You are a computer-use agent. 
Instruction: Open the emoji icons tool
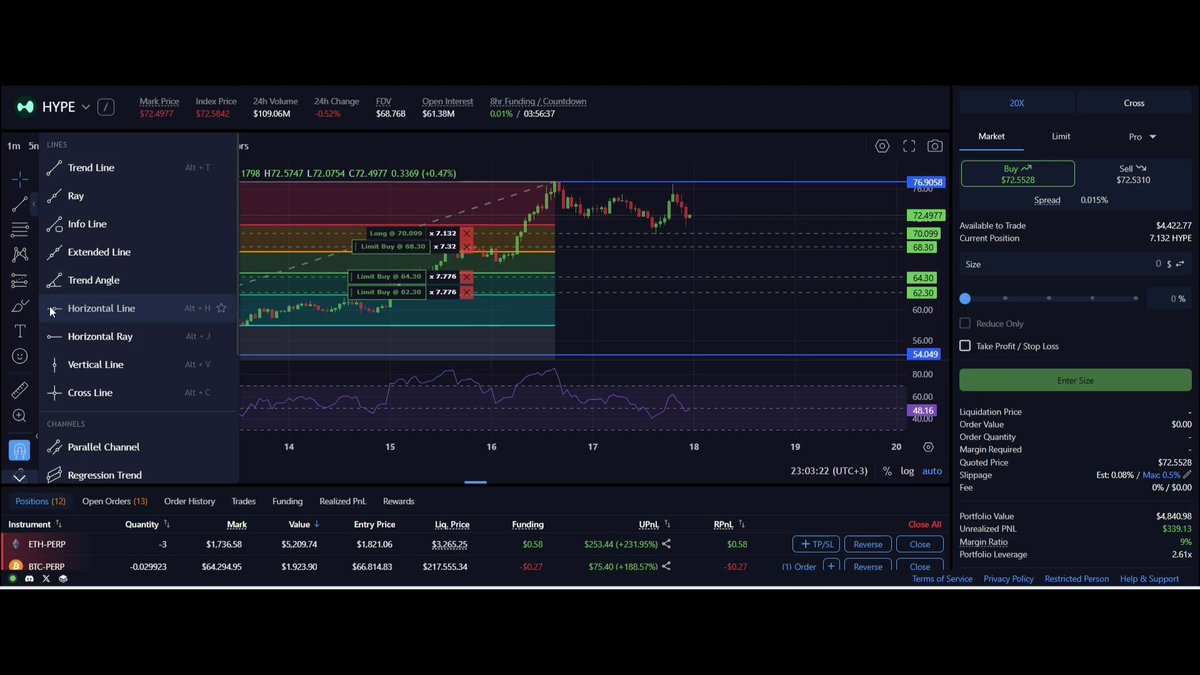pos(20,356)
